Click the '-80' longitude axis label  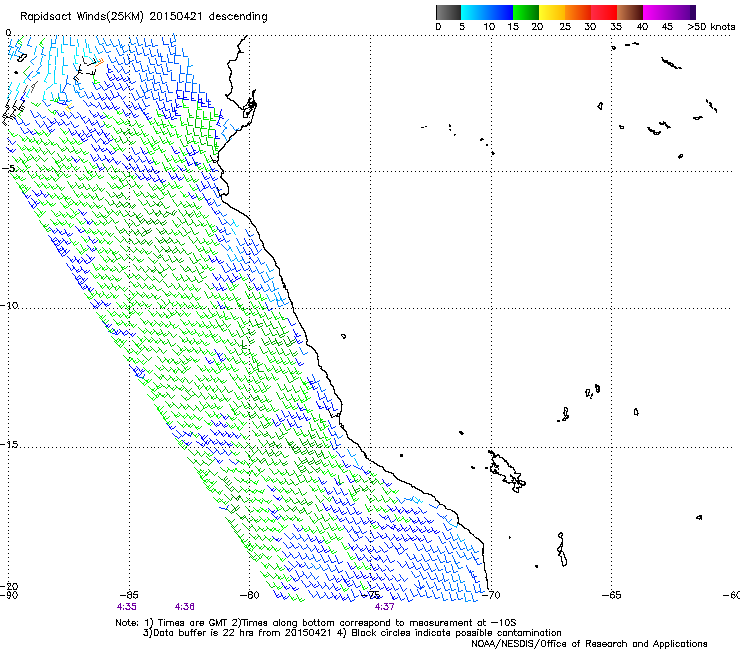coord(250,595)
